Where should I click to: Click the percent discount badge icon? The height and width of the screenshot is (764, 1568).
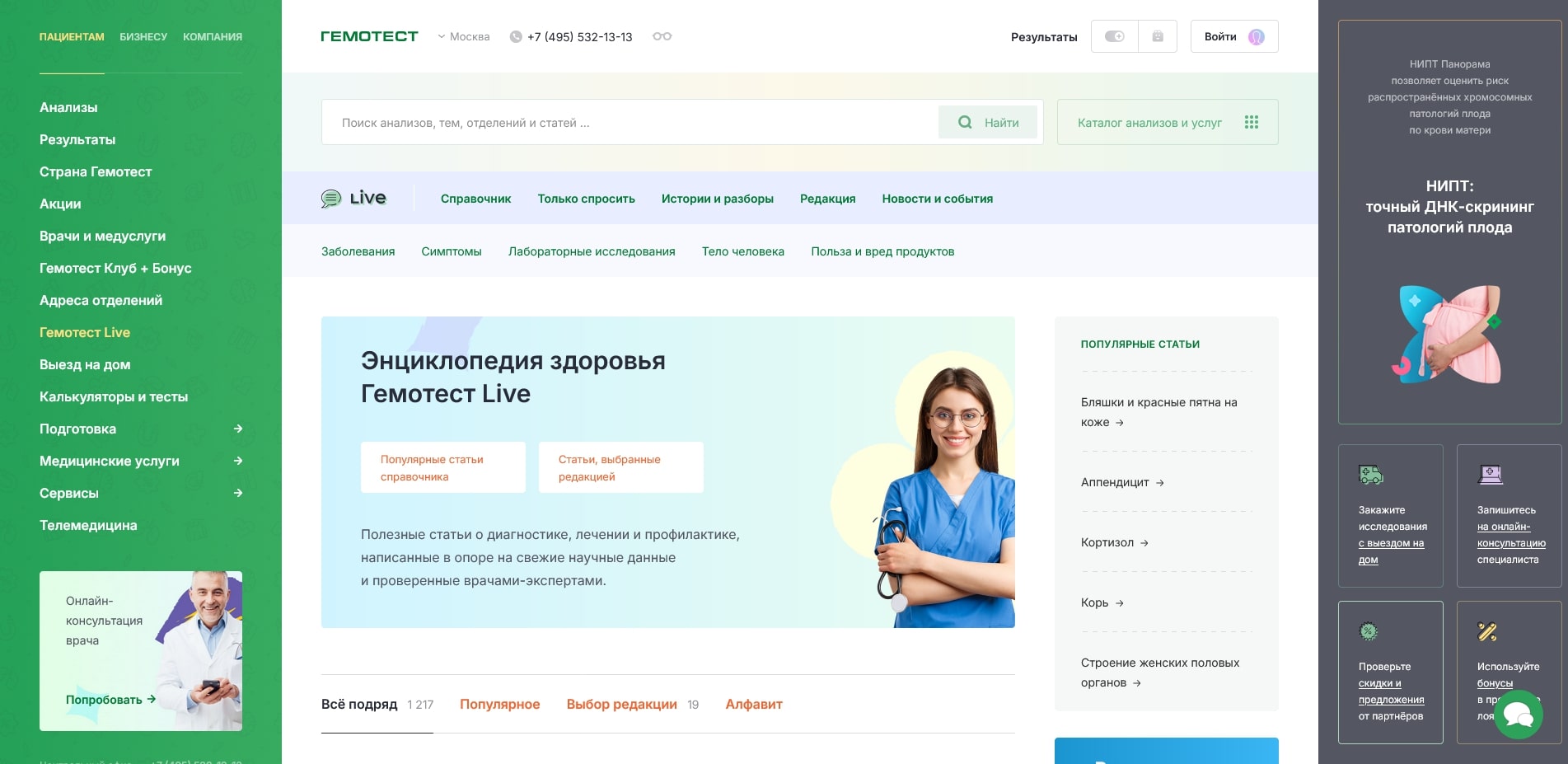(x=1368, y=631)
